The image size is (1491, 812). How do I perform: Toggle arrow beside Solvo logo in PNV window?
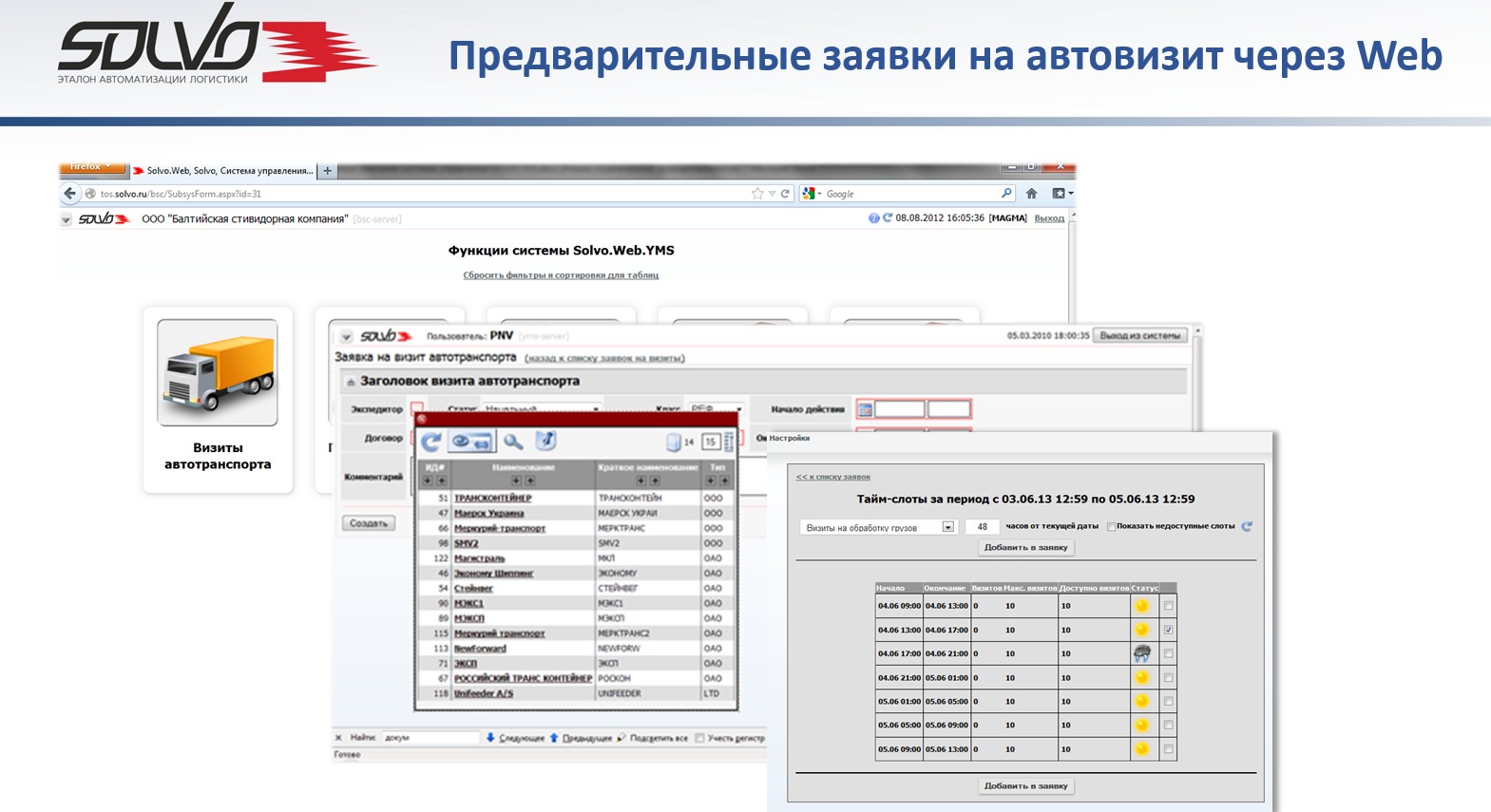(346, 336)
